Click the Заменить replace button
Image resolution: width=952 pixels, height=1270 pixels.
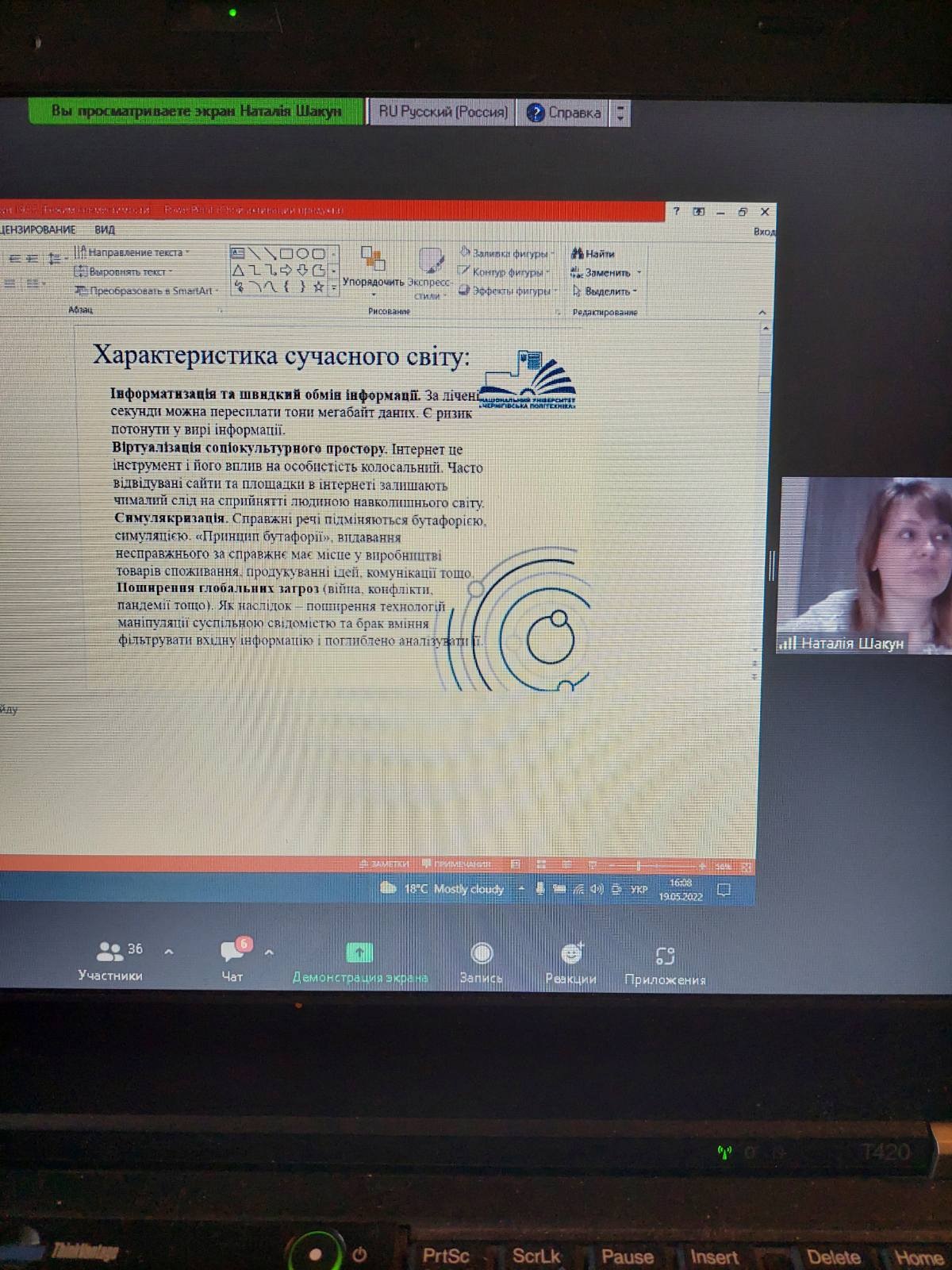coord(606,272)
